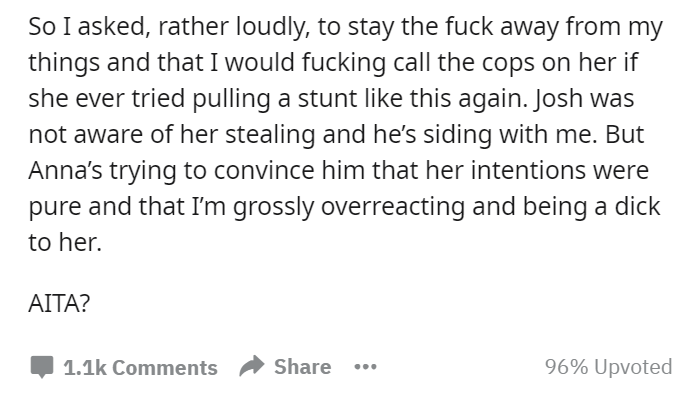Click the word "Anna's" in the post
Screen dimensions: 687x401
coord(65,170)
